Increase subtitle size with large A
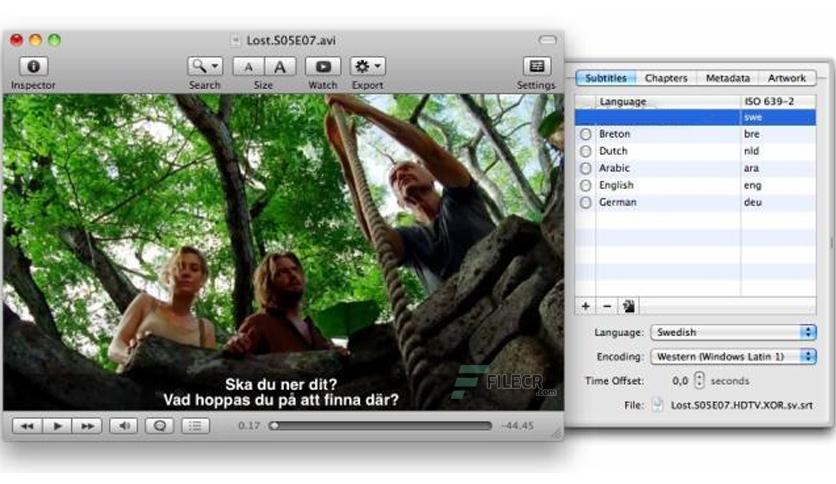 [x=279, y=67]
